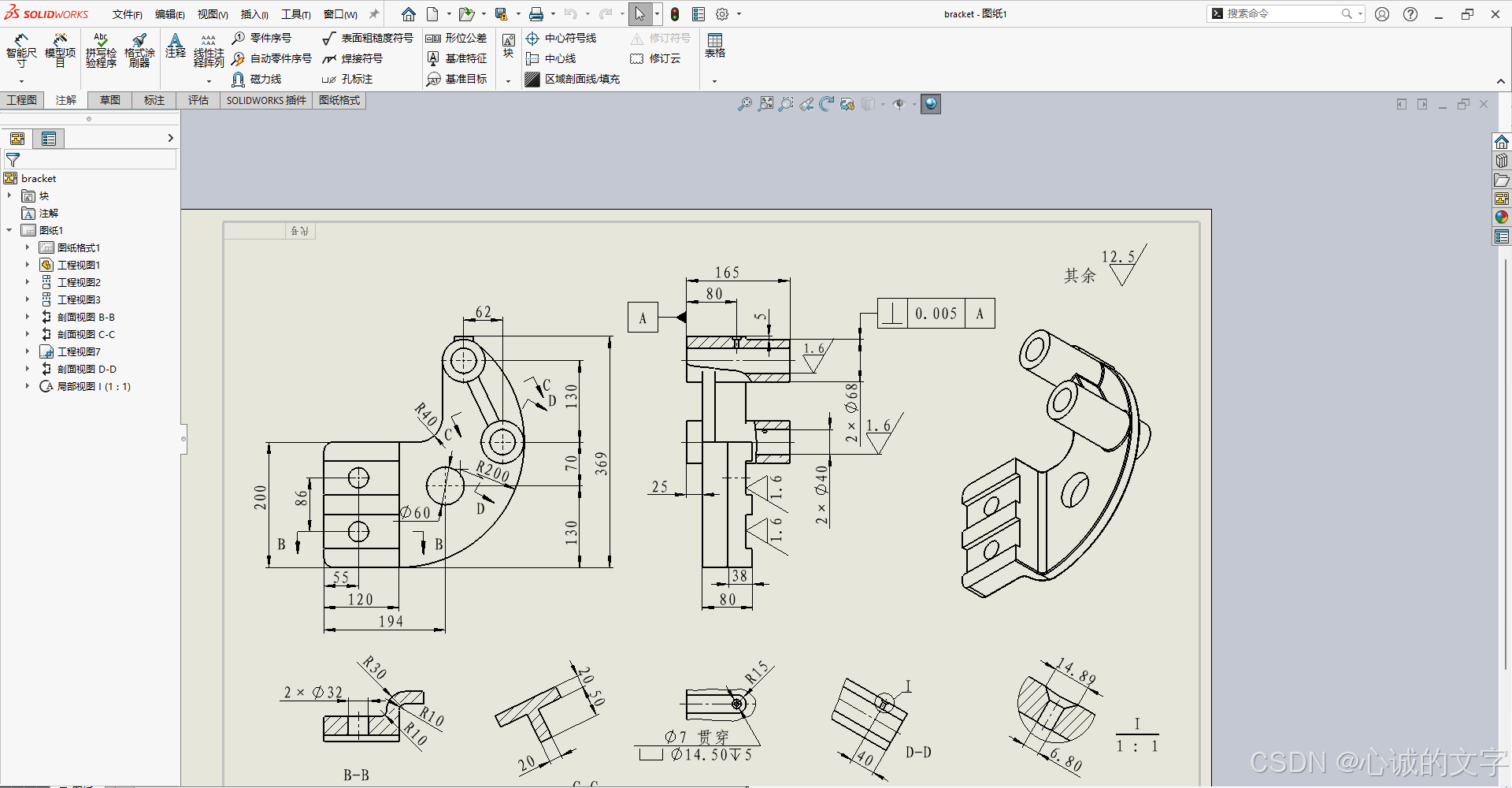Select the Hole Callout (孔标注) tool
Viewport: 1512px width, 788px height.
pos(347,79)
